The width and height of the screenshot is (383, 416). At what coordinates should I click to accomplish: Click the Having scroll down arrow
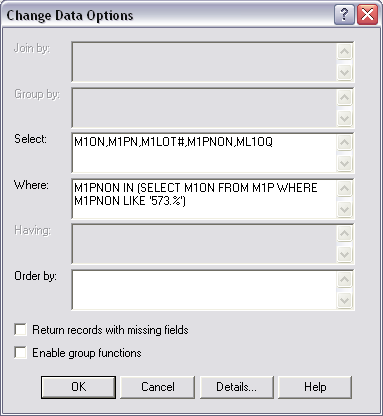[x=345, y=255]
